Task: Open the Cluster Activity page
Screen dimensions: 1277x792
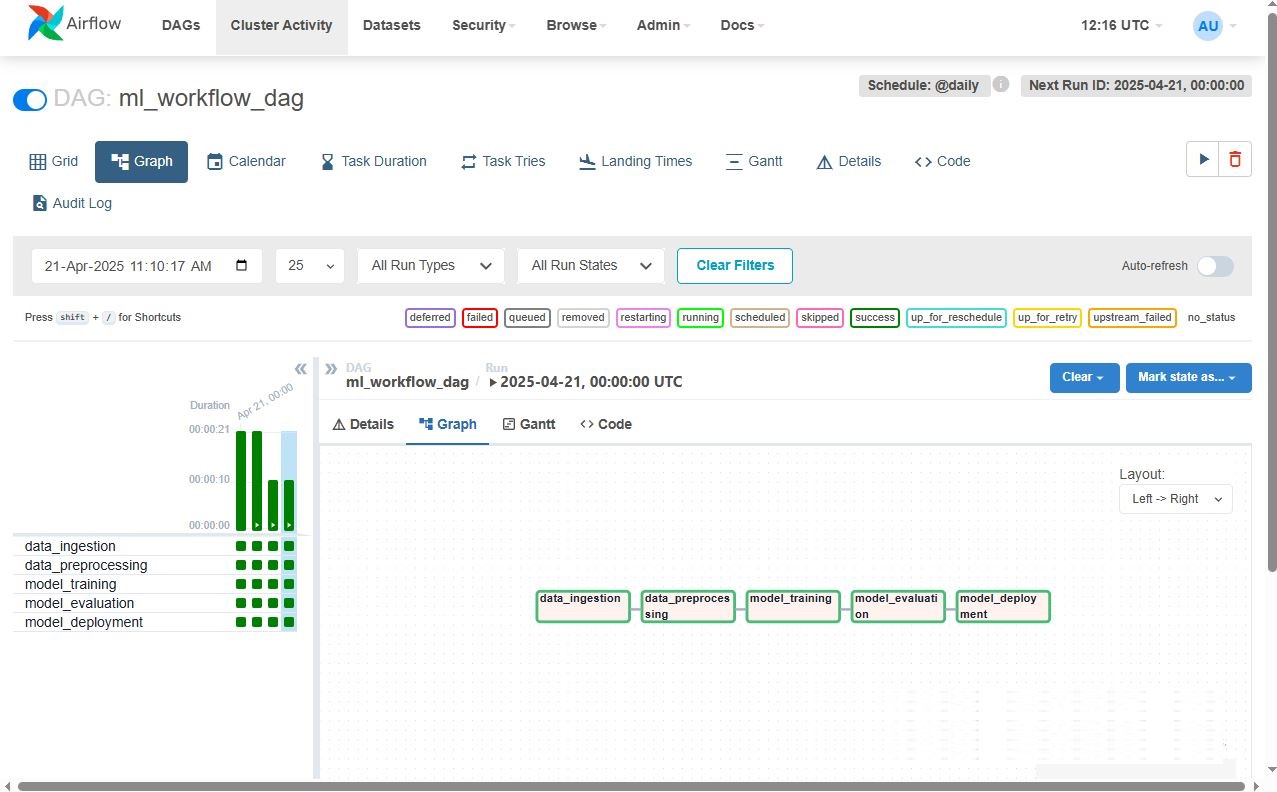Action: (x=282, y=26)
